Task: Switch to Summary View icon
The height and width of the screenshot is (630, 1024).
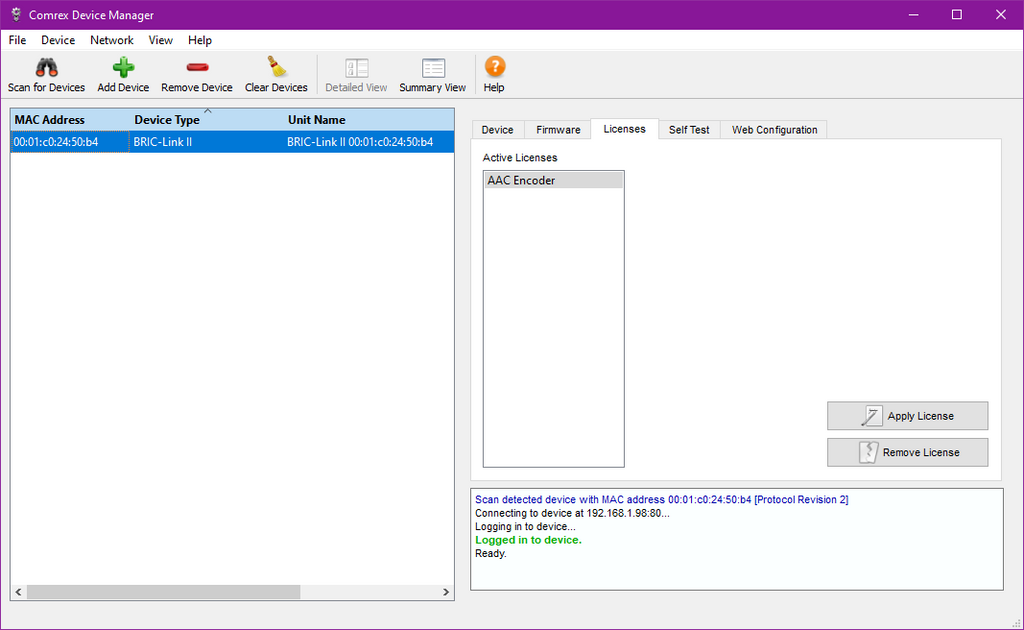Action: click(433, 68)
